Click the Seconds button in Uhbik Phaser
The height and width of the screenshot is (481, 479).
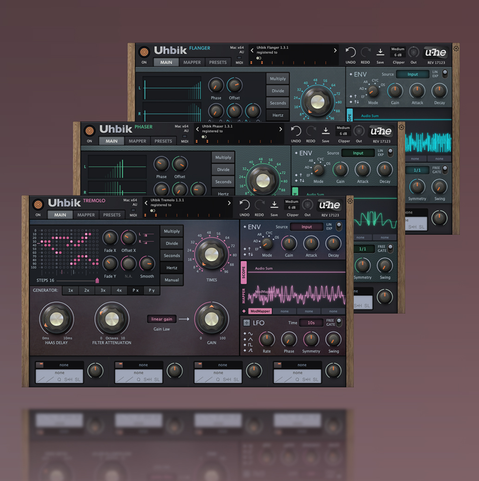tap(223, 182)
